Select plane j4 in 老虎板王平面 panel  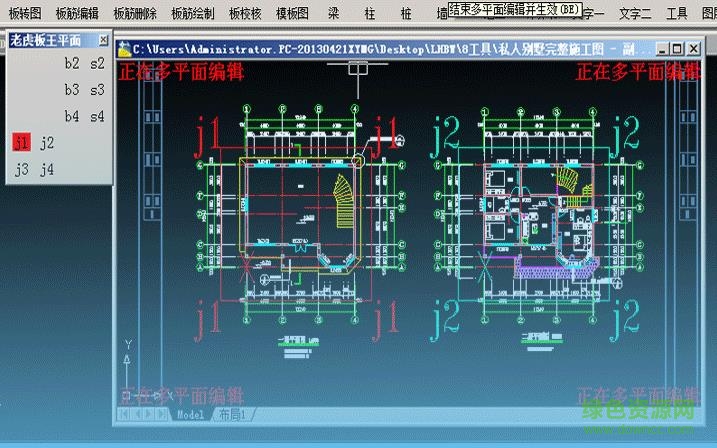coord(47,170)
